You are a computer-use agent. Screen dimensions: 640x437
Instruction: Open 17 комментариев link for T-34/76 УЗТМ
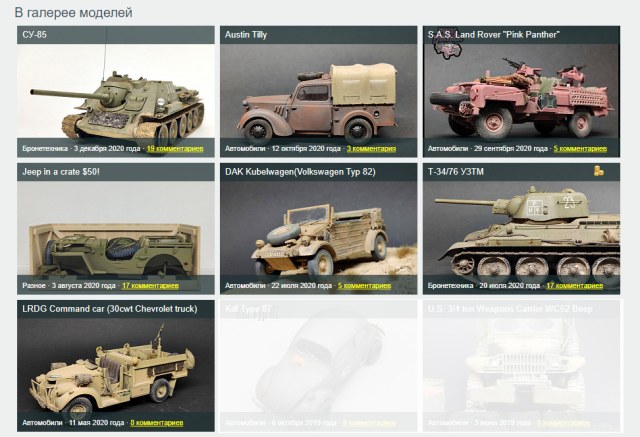(x=574, y=286)
